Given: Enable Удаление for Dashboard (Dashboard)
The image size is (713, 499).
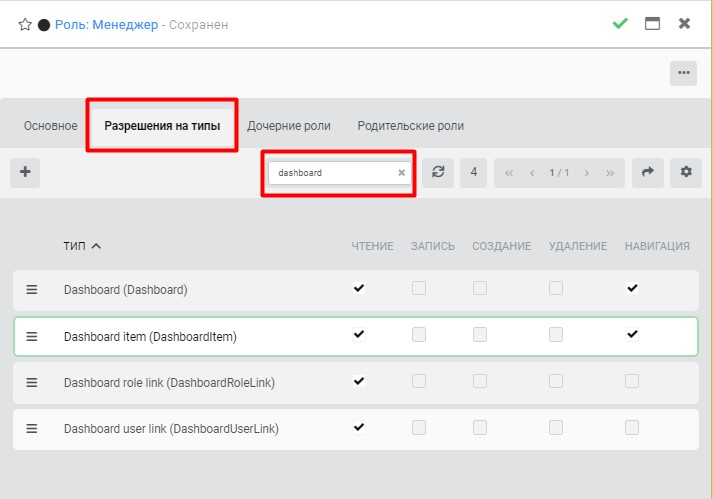Looking at the screenshot, I should pos(556,288).
